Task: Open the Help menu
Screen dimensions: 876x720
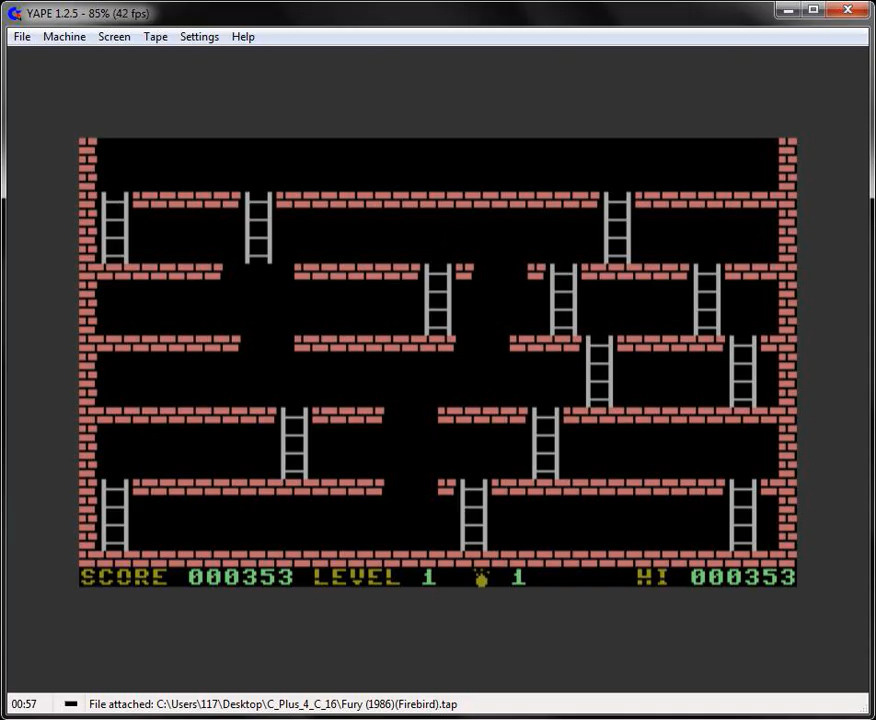Action: coord(243,37)
